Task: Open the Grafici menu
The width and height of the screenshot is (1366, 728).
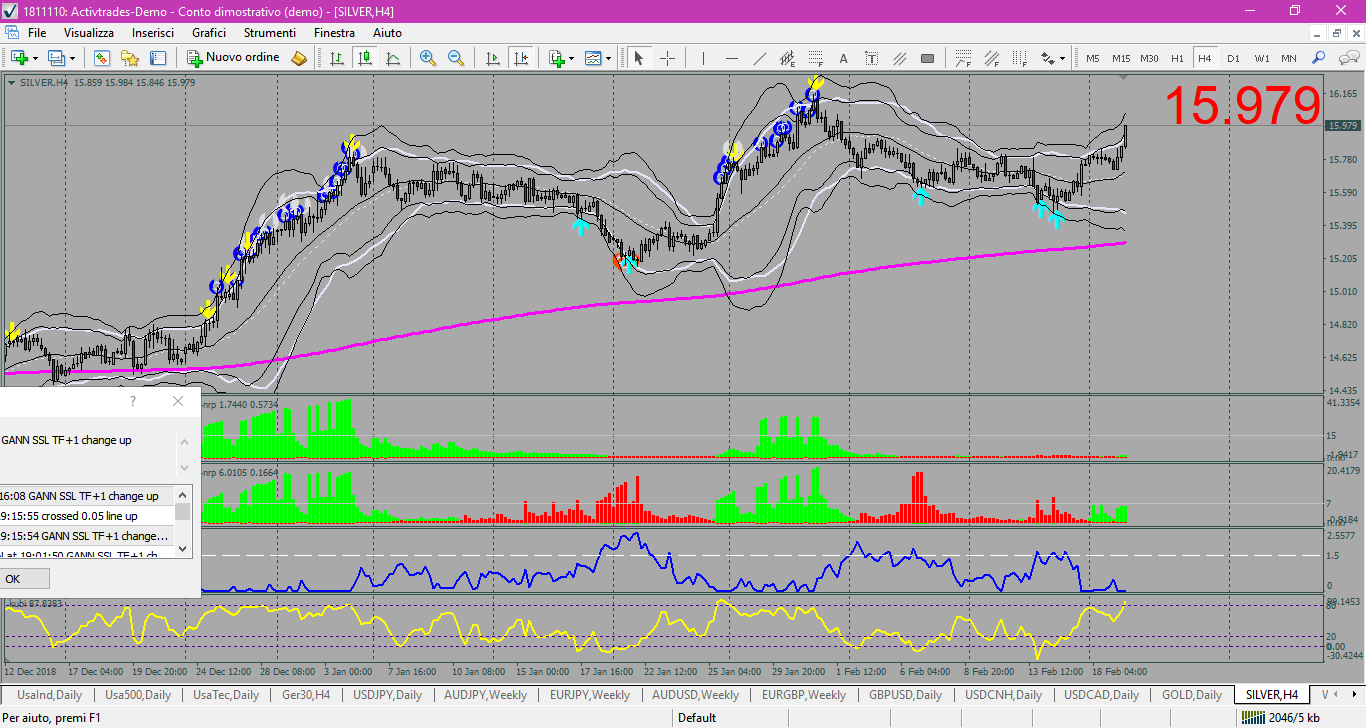Action: click(209, 33)
